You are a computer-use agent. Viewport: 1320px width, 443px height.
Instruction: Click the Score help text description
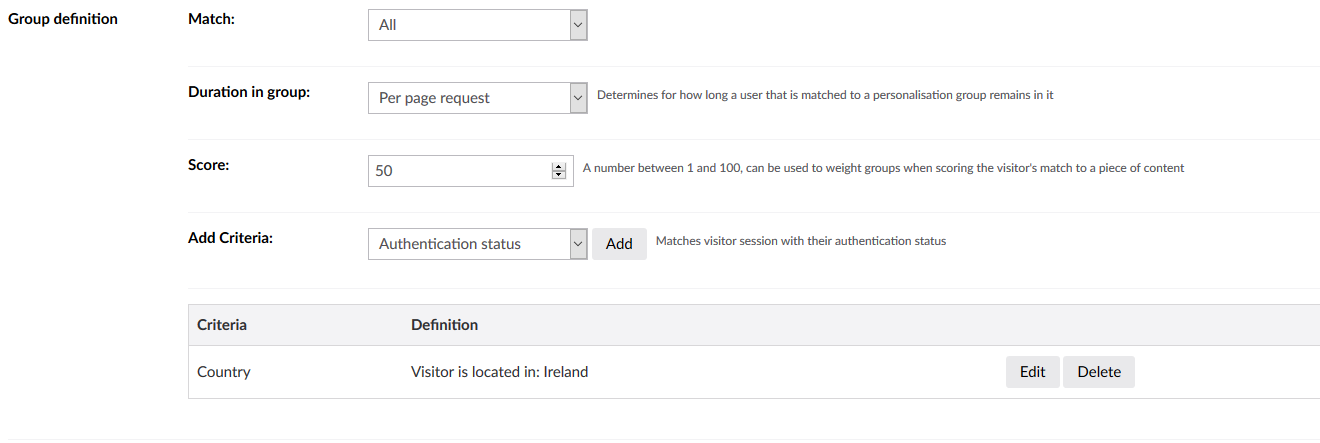pyautogui.click(x=883, y=168)
